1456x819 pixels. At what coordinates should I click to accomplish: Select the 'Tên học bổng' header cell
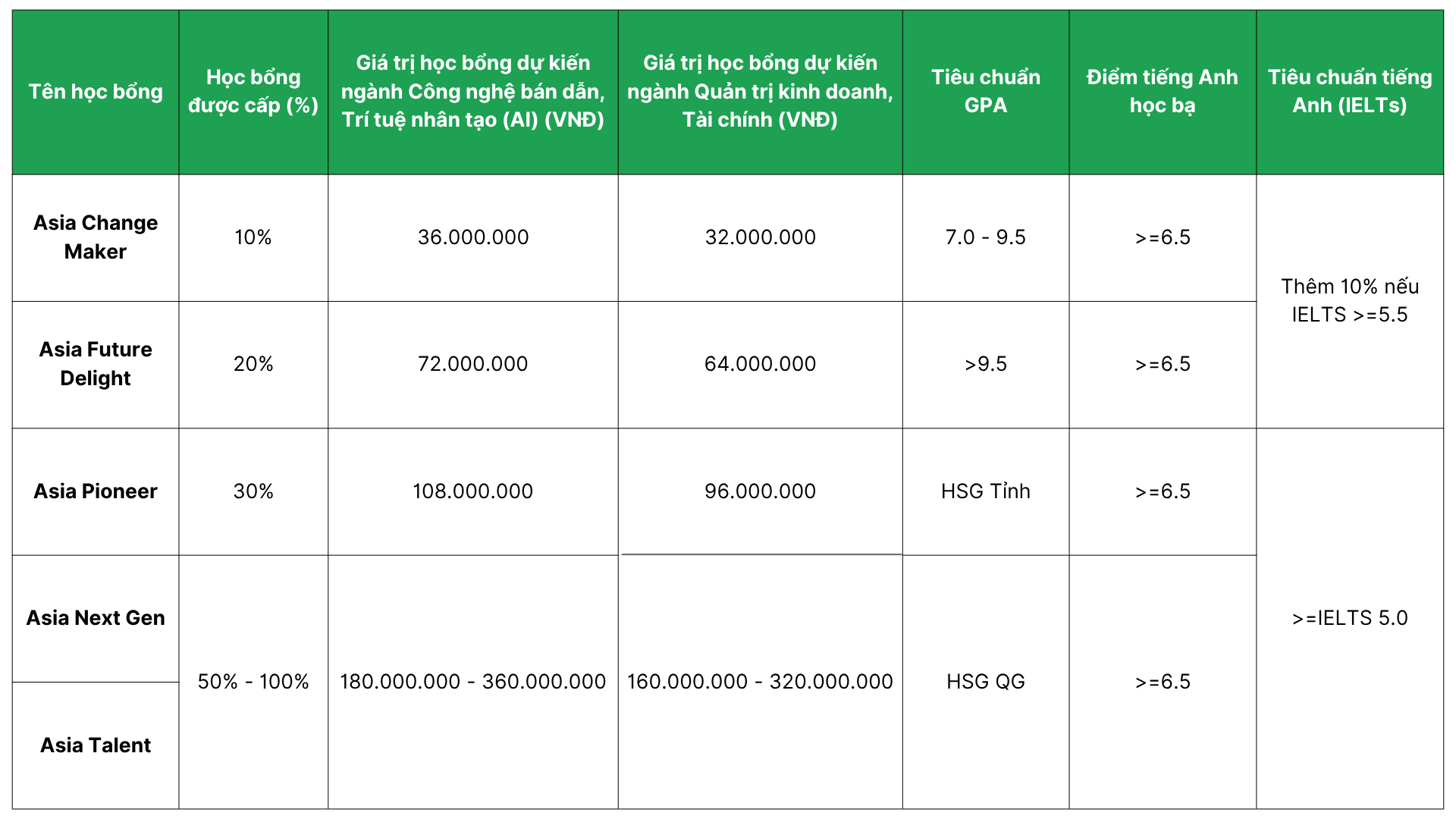[96, 92]
